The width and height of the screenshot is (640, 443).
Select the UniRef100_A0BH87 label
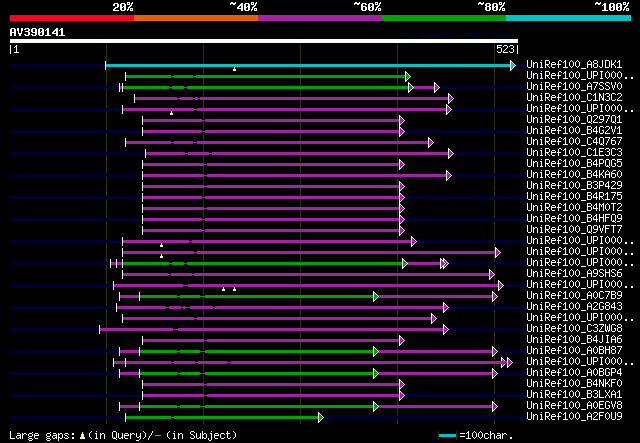tap(574, 351)
